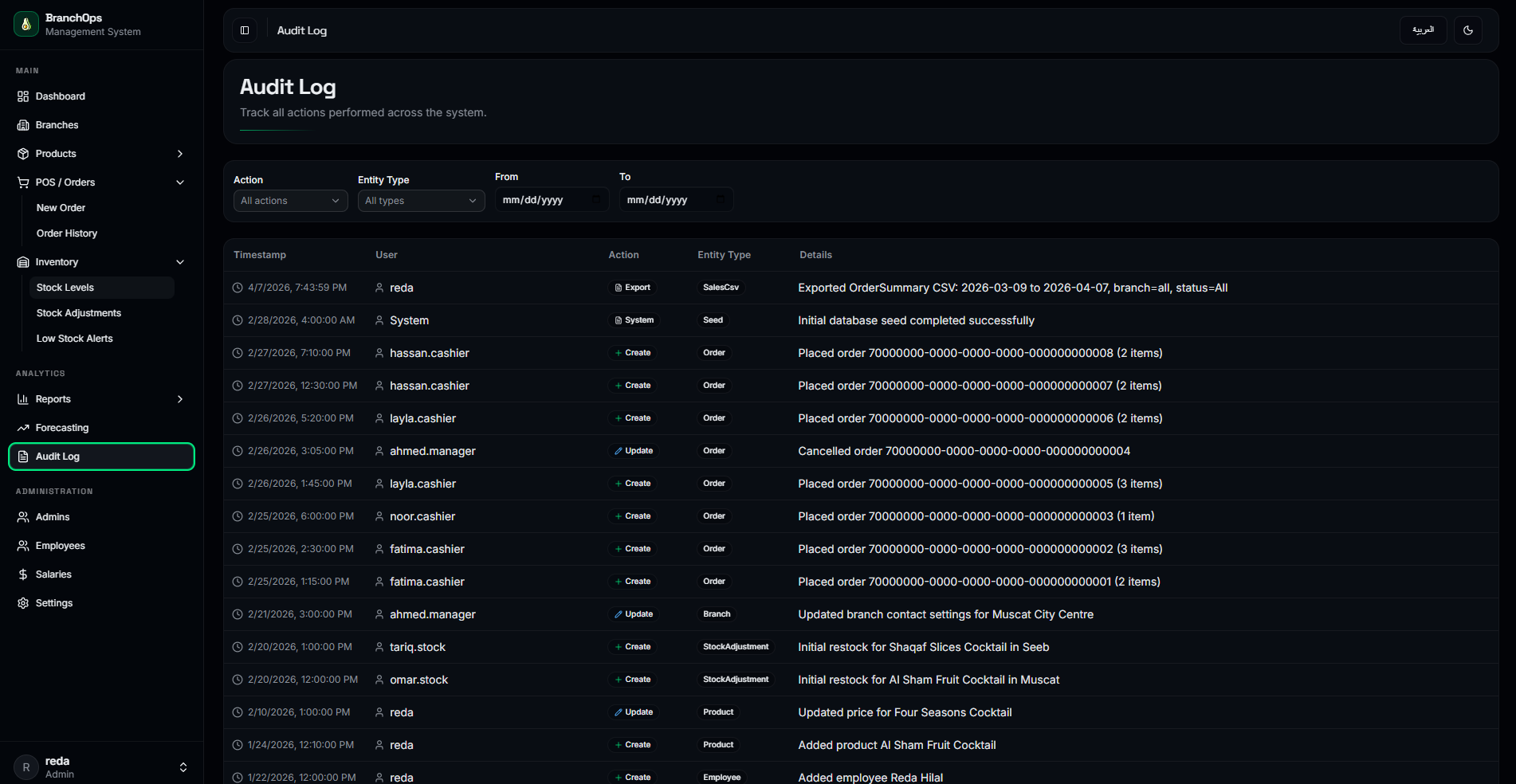Click Branch entity badge in Muscat City Centre row
This screenshot has height=784, width=1516.
coord(717,614)
